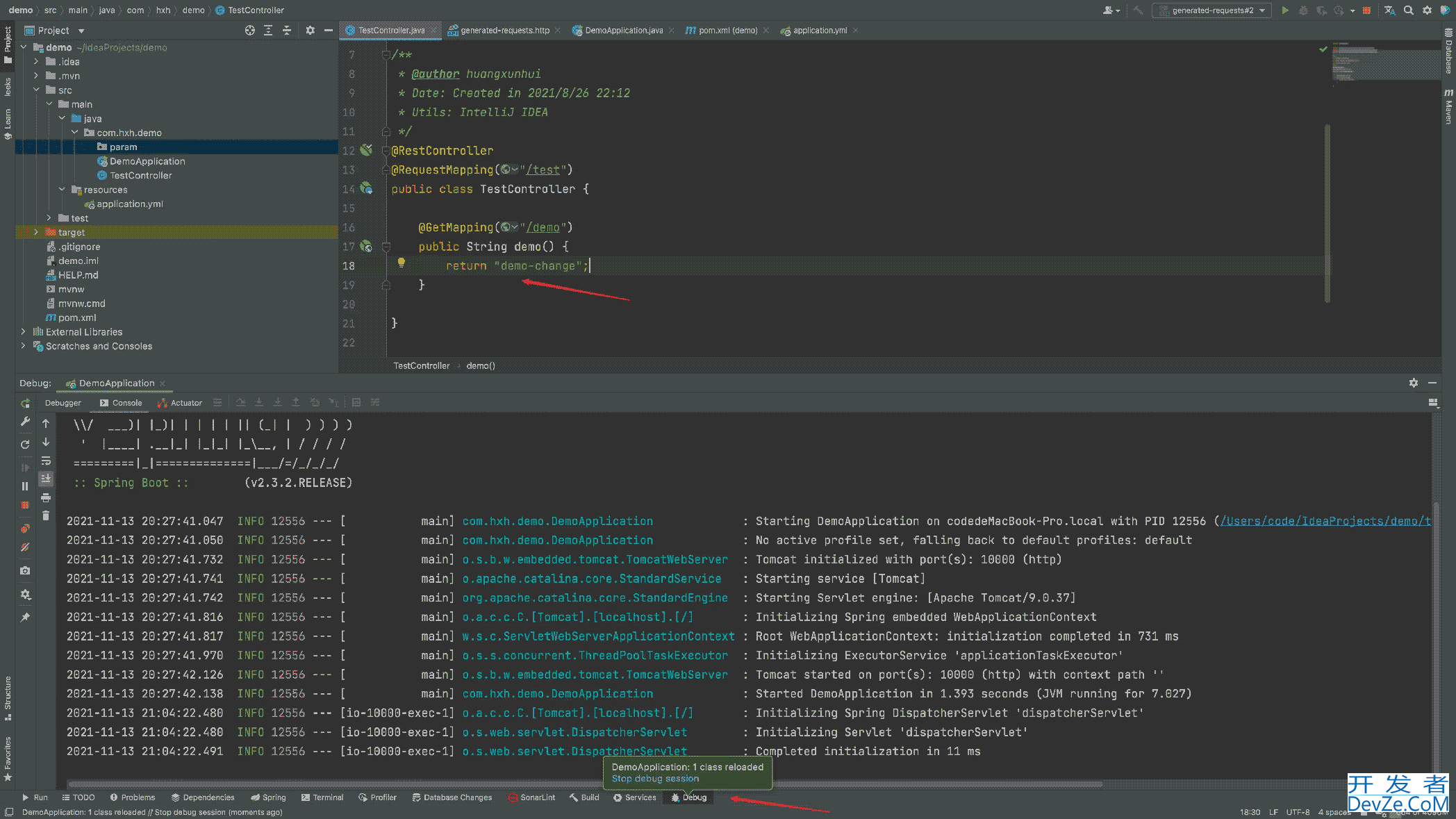The height and width of the screenshot is (819, 1456).
Task: Open Project view mode dropdown
Action: pos(81,31)
